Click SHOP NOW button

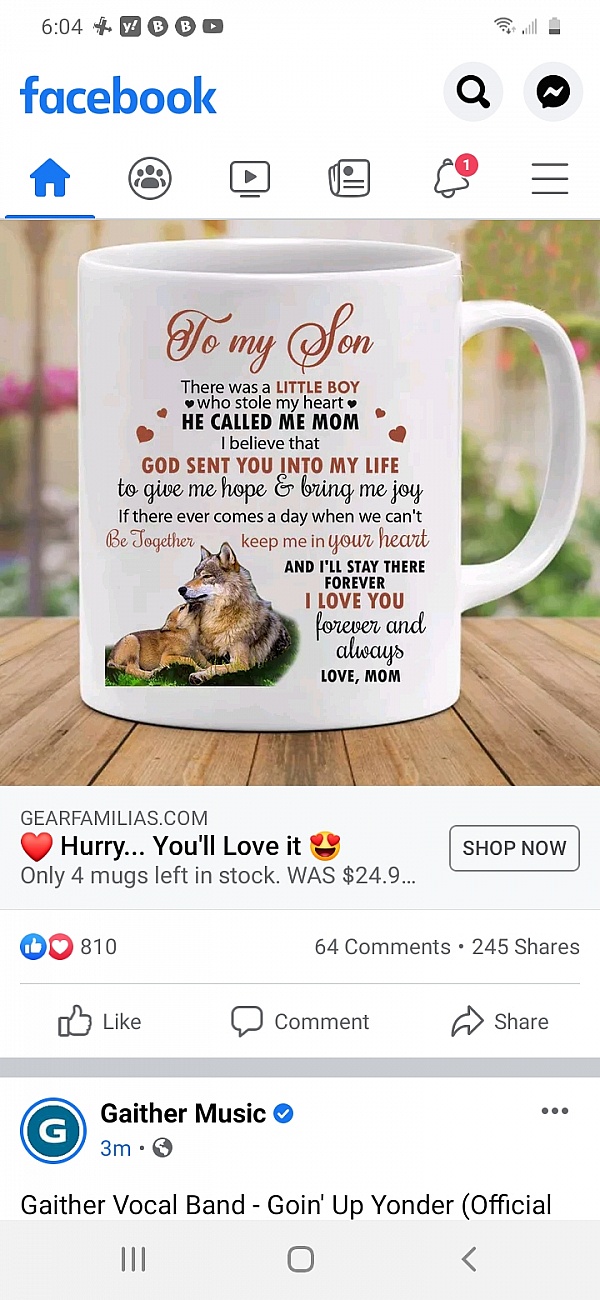pos(514,848)
